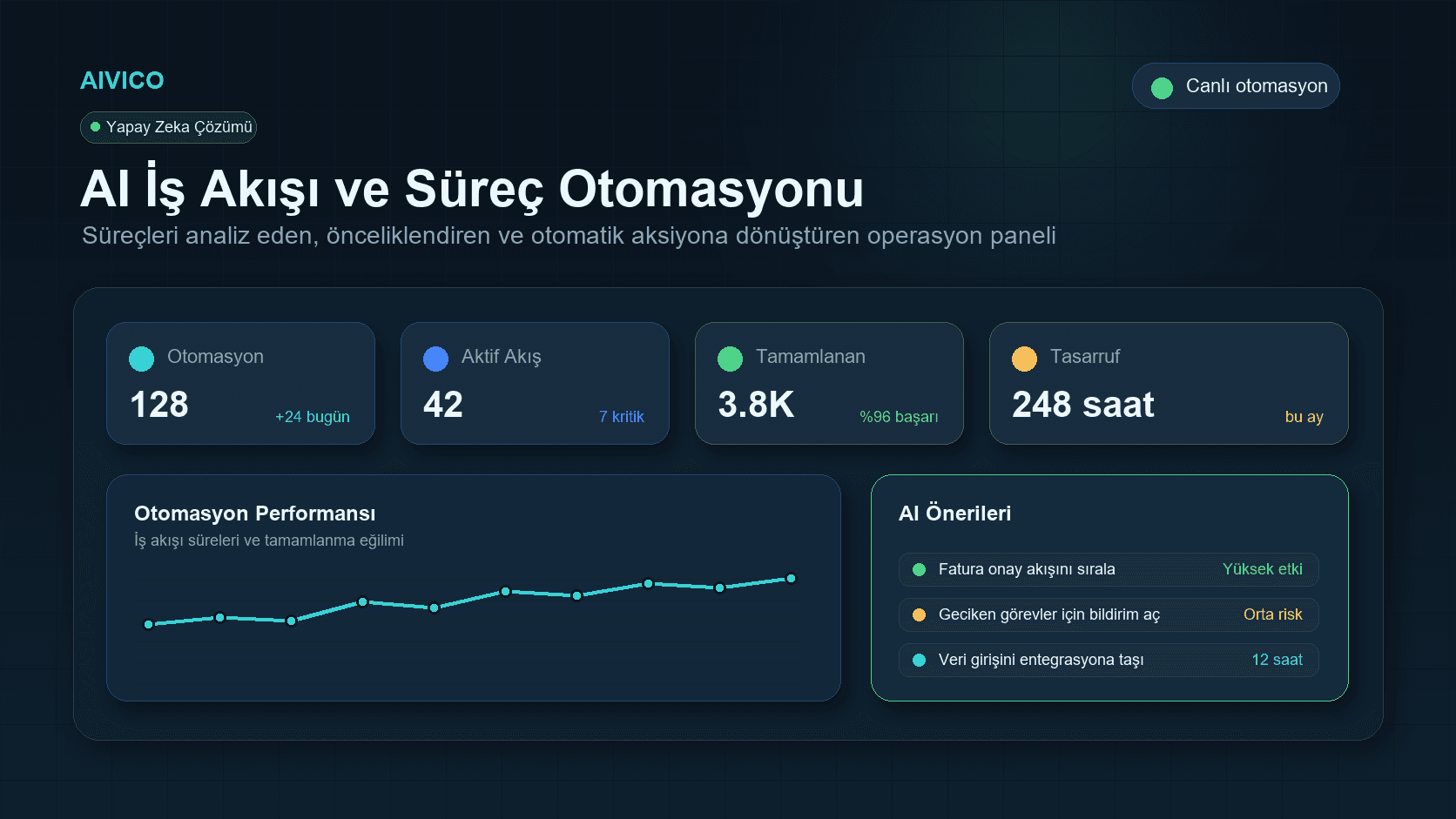Enable the Fatura onay akışını sırala suggestion
The height and width of the screenshot is (819, 1456).
click(x=1108, y=569)
